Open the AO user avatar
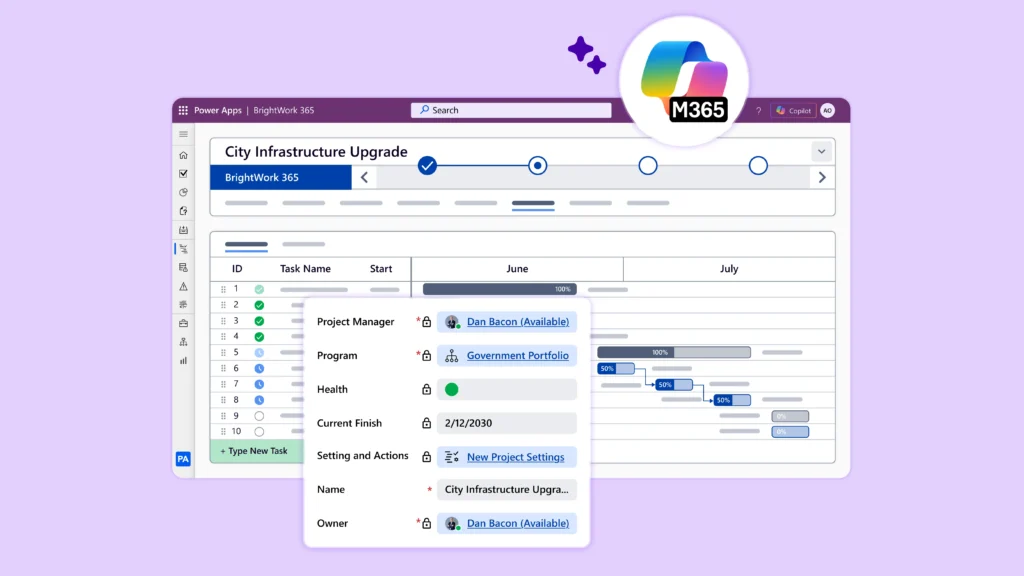1024x576 pixels. pyautogui.click(x=827, y=110)
